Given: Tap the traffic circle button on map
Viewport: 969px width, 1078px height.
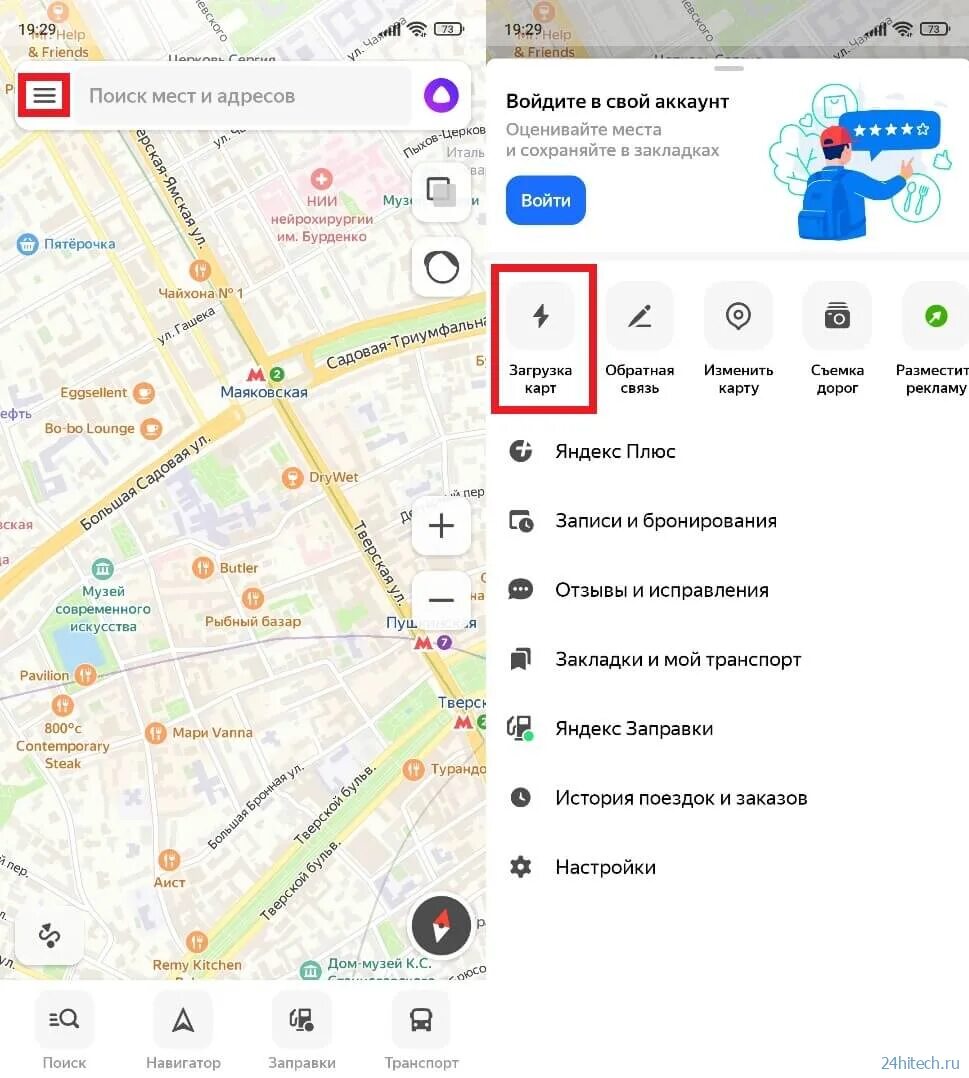Looking at the screenshot, I should (x=441, y=267).
